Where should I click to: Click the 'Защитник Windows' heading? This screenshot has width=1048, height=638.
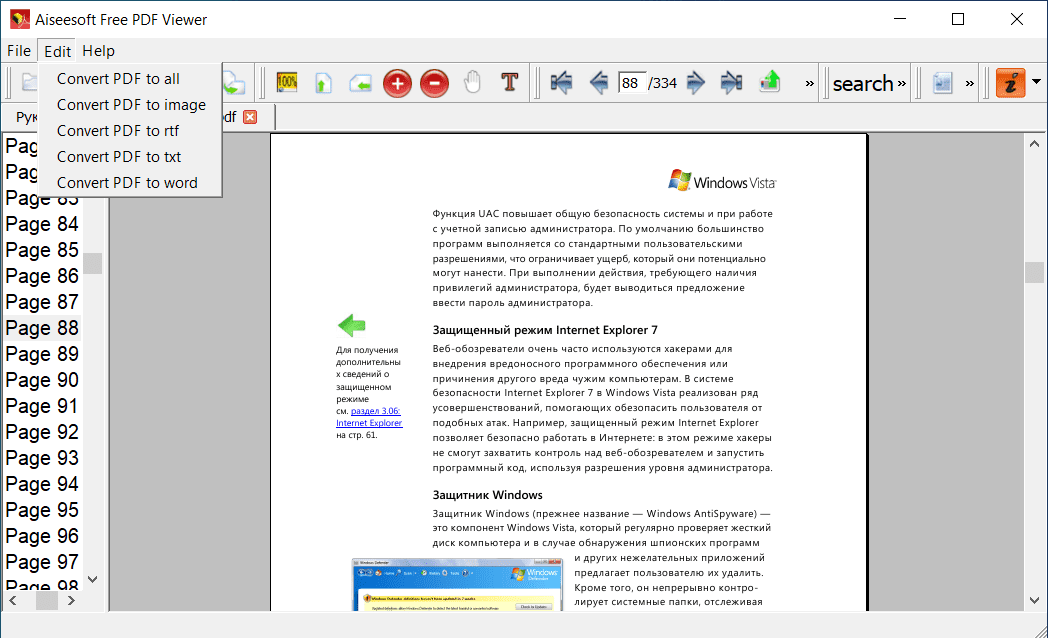tap(487, 495)
